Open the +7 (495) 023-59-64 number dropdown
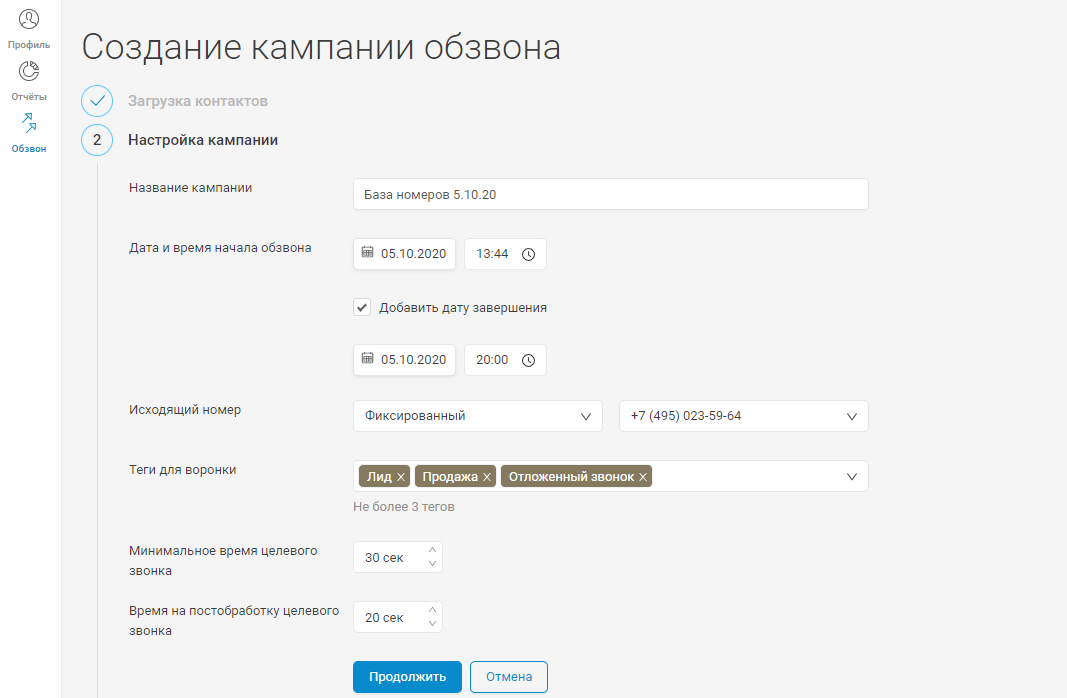The image size is (1067, 698). pos(852,416)
